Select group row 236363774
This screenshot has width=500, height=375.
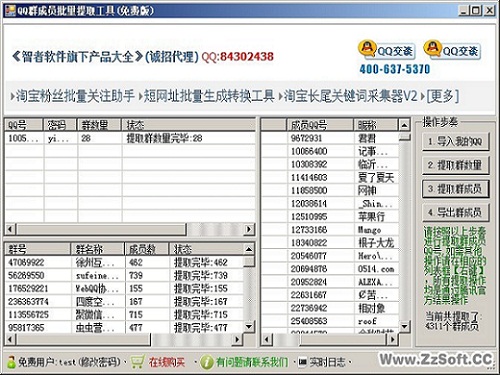124,302
